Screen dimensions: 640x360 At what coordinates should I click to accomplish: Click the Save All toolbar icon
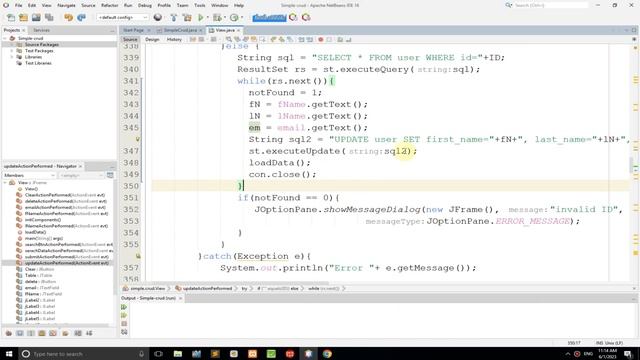(x=49, y=18)
